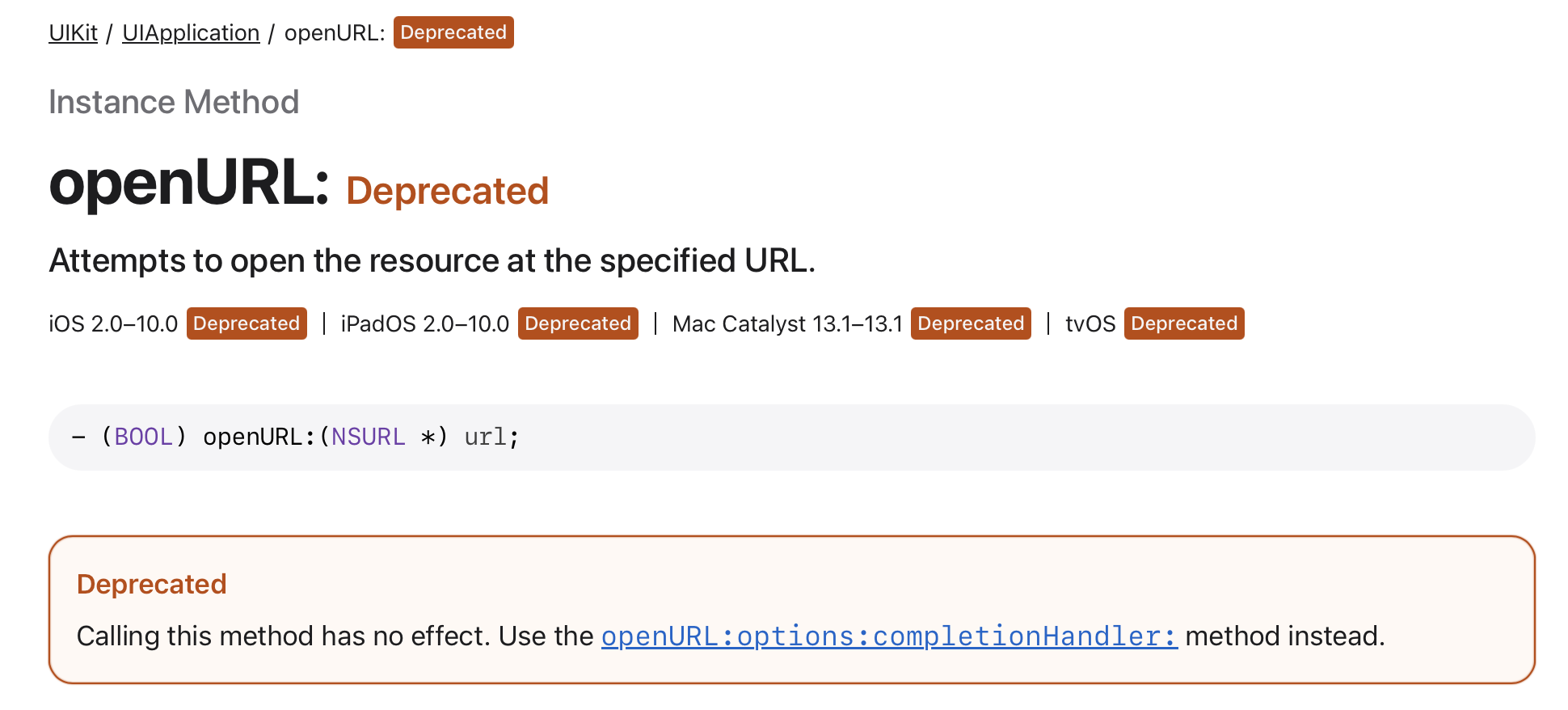Click the Deprecated badge beside tvOS
This screenshot has height=710, width=1568.
pos(1184,323)
